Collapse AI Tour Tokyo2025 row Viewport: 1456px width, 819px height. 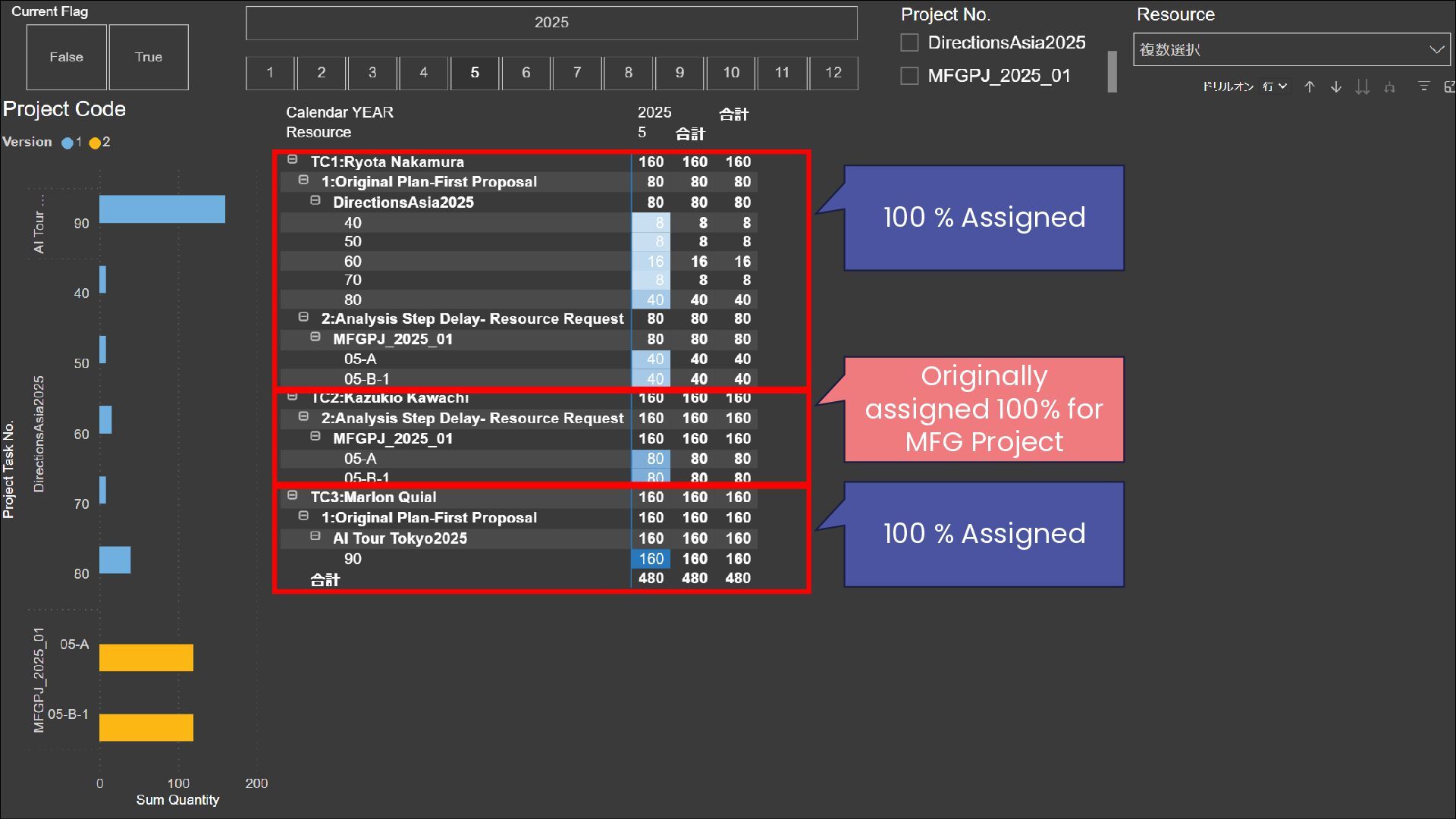click(x=315, y=536)
